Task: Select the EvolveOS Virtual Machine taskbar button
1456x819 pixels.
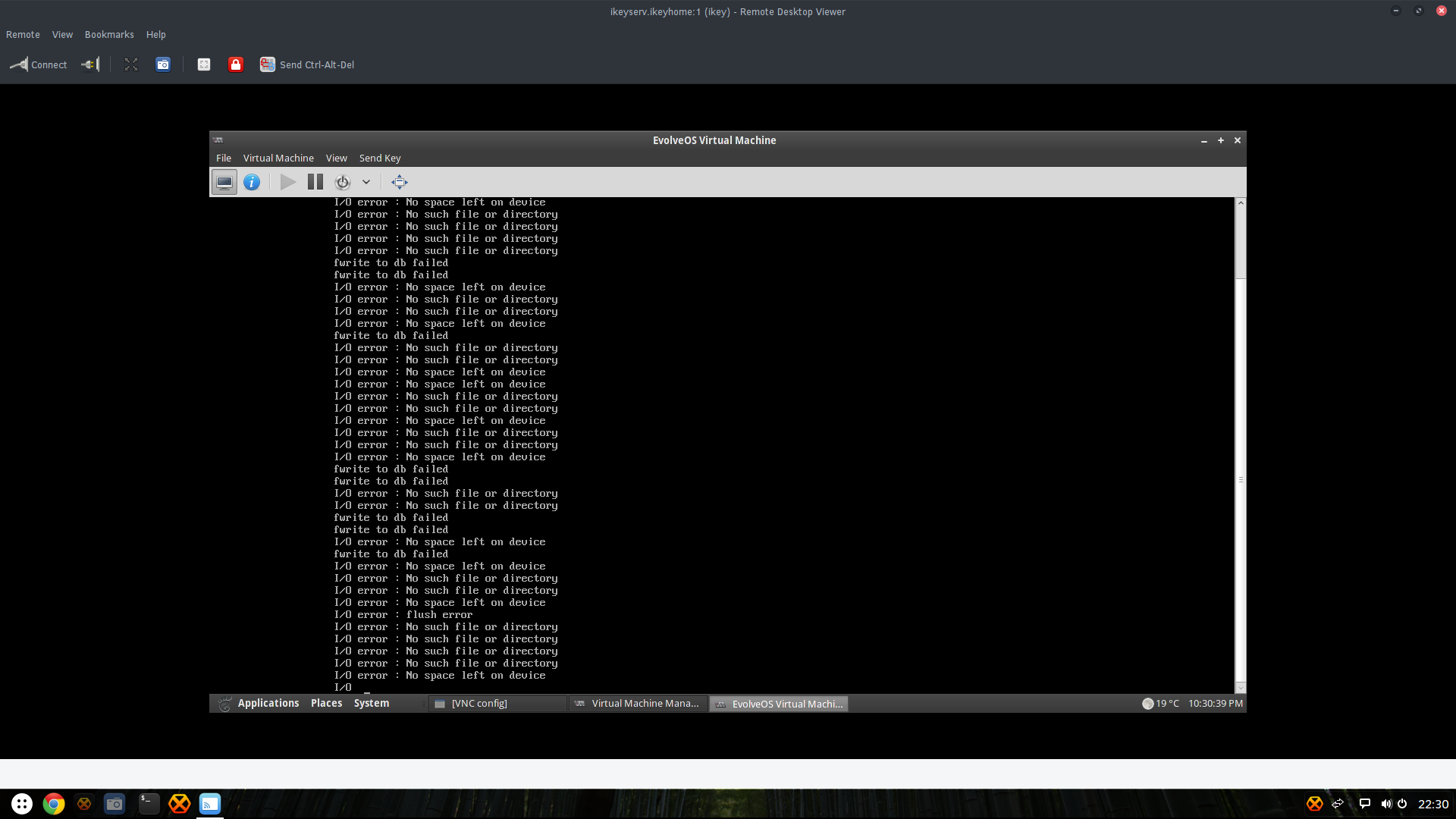Action: 779,704
